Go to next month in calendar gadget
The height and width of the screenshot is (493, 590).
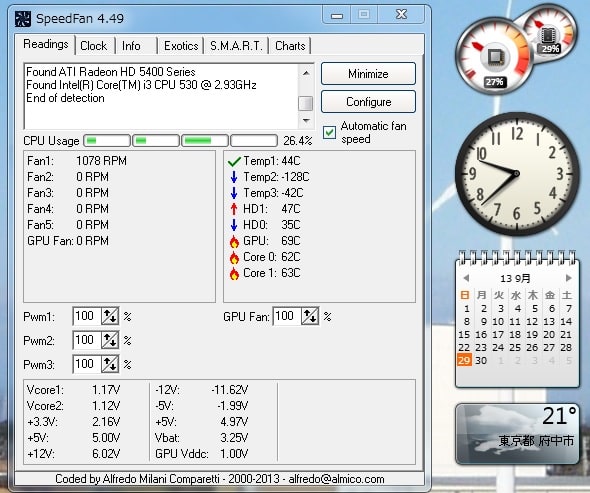pos(569,278)
